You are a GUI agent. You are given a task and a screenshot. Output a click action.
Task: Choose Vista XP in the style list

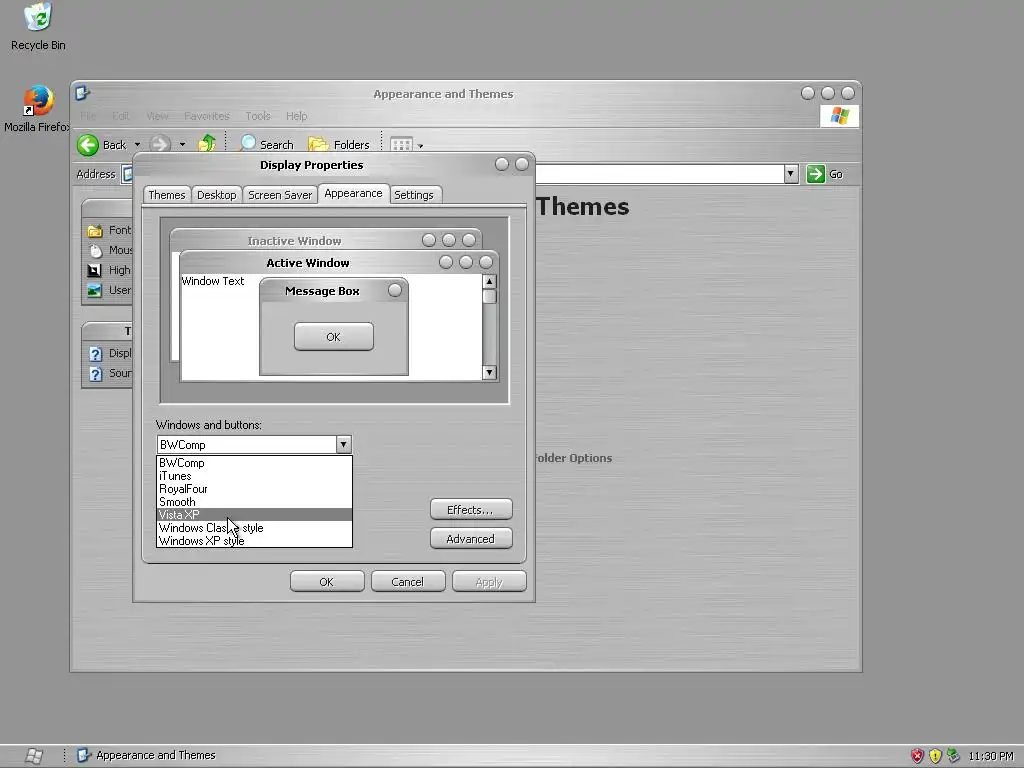[x=255, y=515]
